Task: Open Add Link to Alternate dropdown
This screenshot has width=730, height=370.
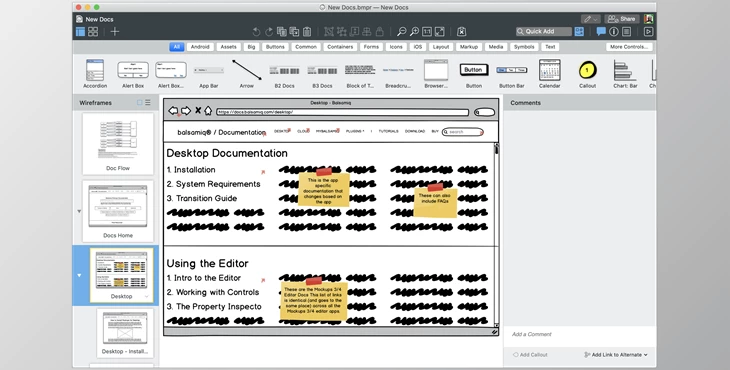Action: point(615,355)
